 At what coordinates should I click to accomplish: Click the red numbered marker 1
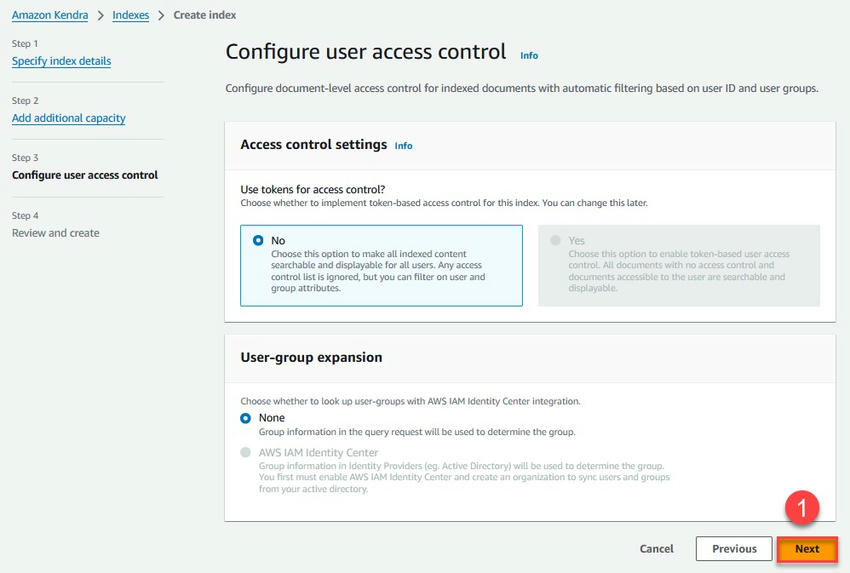[802, 508]
